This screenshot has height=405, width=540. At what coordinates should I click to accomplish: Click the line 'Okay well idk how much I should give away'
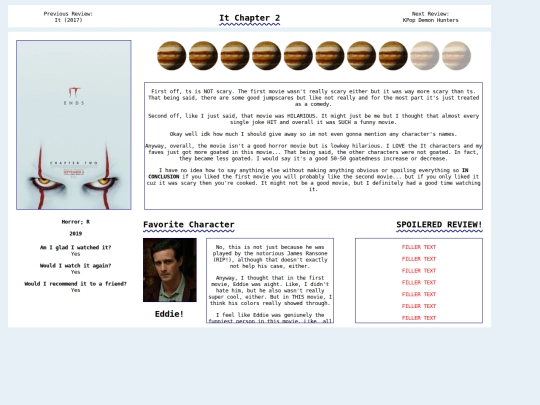(x=313, y=134)
